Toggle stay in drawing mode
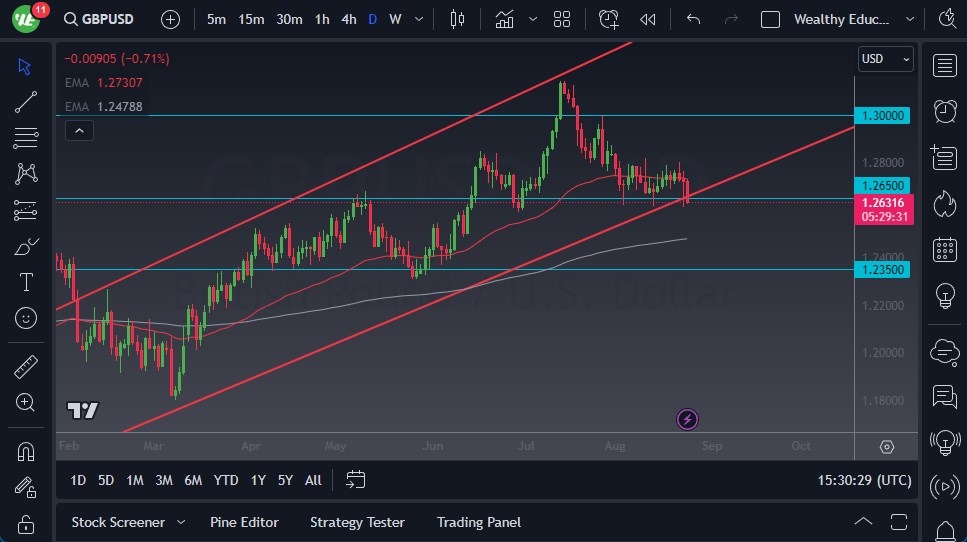967x542 pixels. (25, 488)
